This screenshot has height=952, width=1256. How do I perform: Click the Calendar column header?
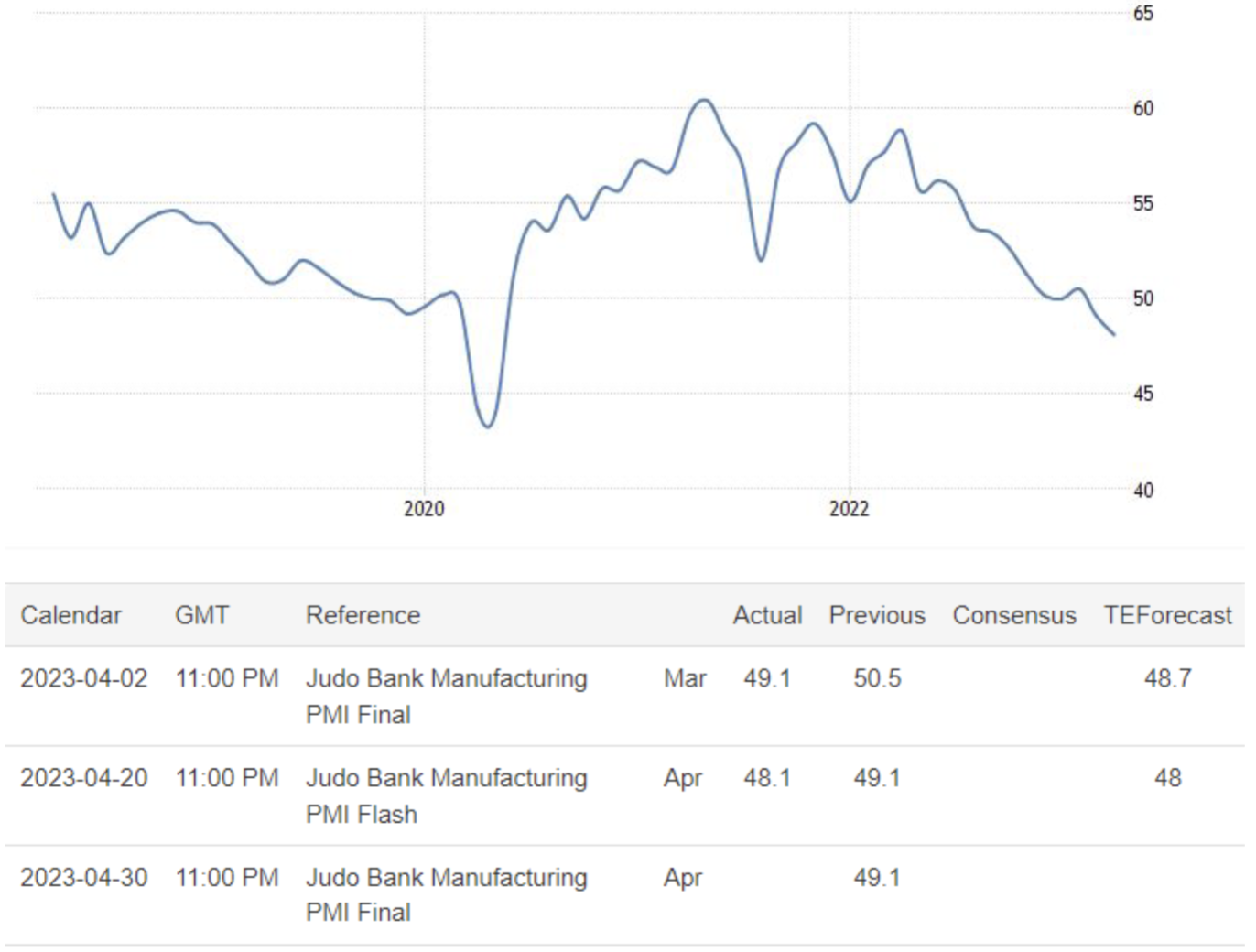point(70,615)
